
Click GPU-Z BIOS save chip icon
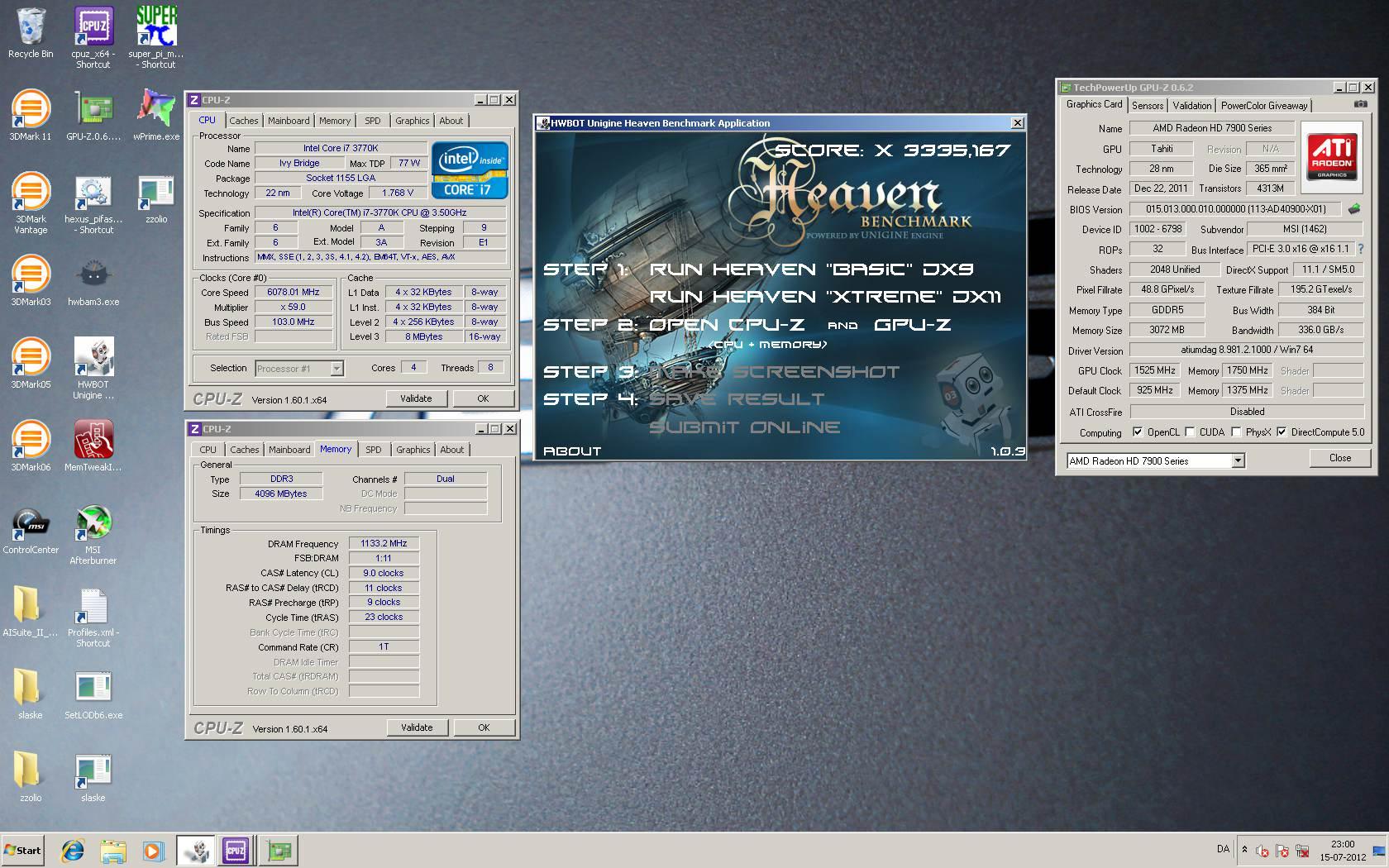tap(1354, 208)
